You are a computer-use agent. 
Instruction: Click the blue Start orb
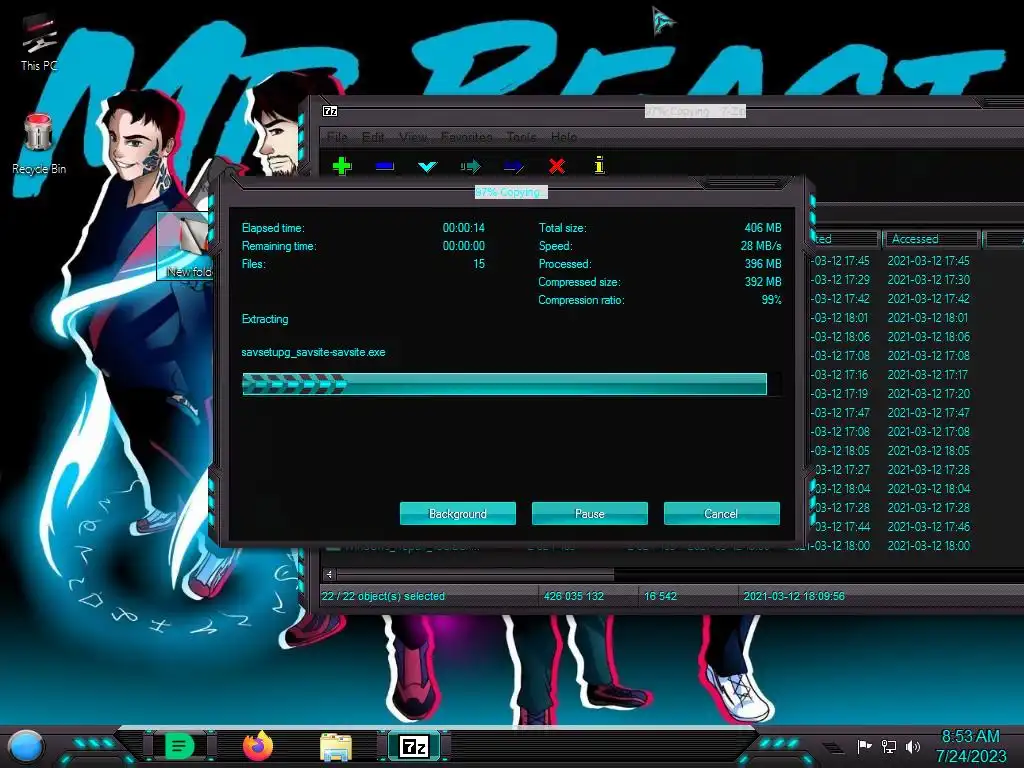(x=26, y=746)
